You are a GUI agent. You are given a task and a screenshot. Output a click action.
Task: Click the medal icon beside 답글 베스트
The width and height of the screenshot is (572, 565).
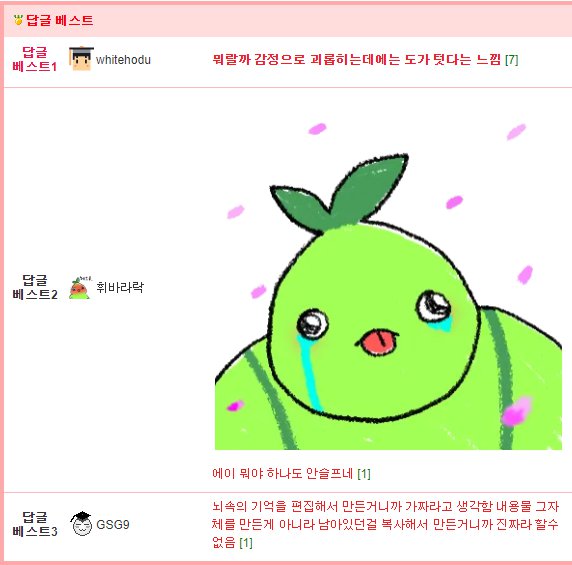click(18, 20)
